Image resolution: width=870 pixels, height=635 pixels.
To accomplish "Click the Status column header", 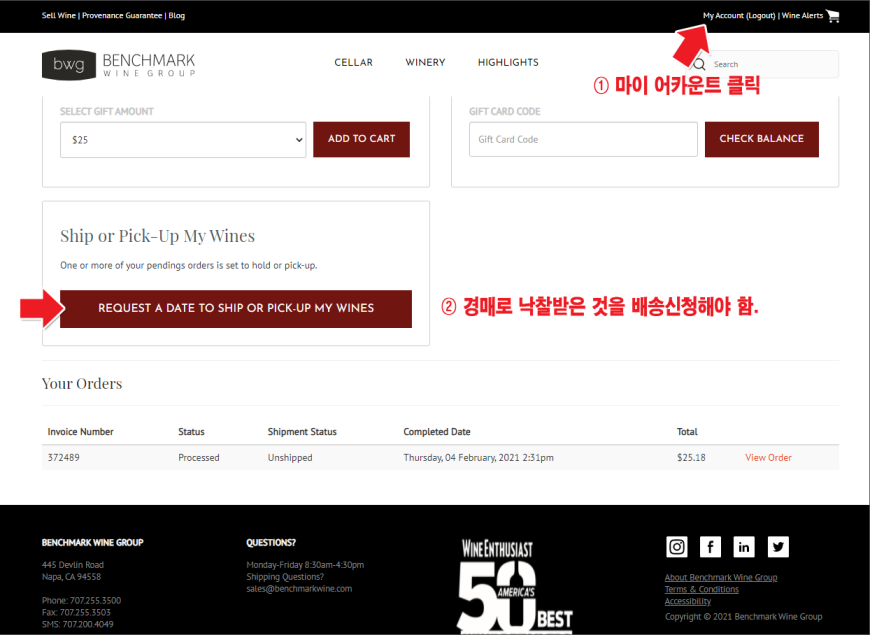I will [191, 432].
